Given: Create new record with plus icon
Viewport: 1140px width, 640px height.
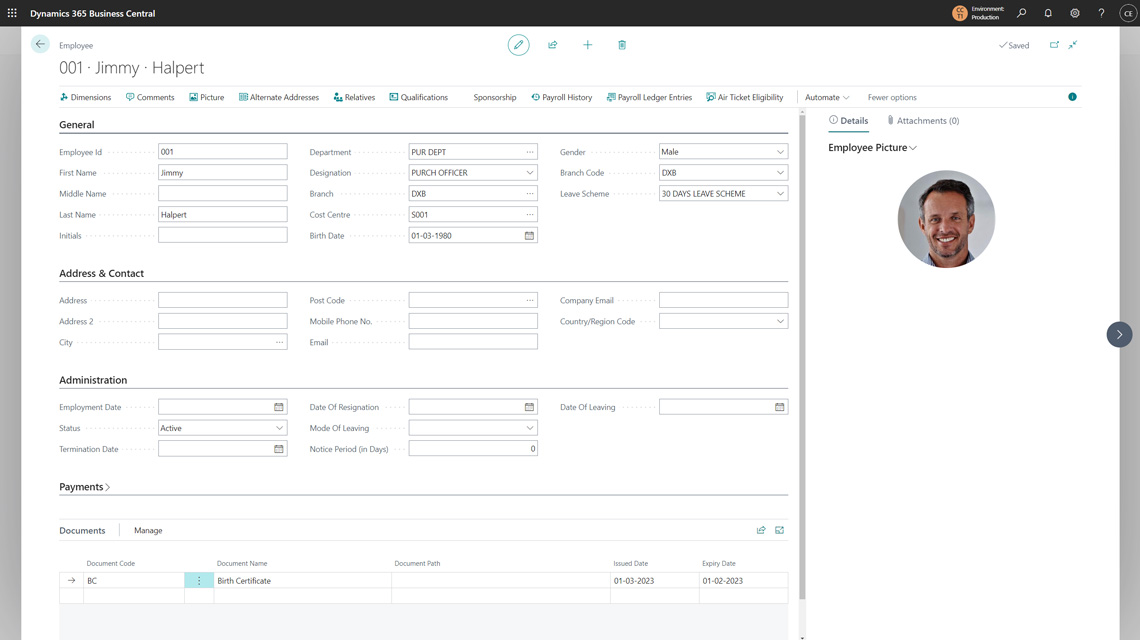Looking at the screenshot, I should pos(587,45).
